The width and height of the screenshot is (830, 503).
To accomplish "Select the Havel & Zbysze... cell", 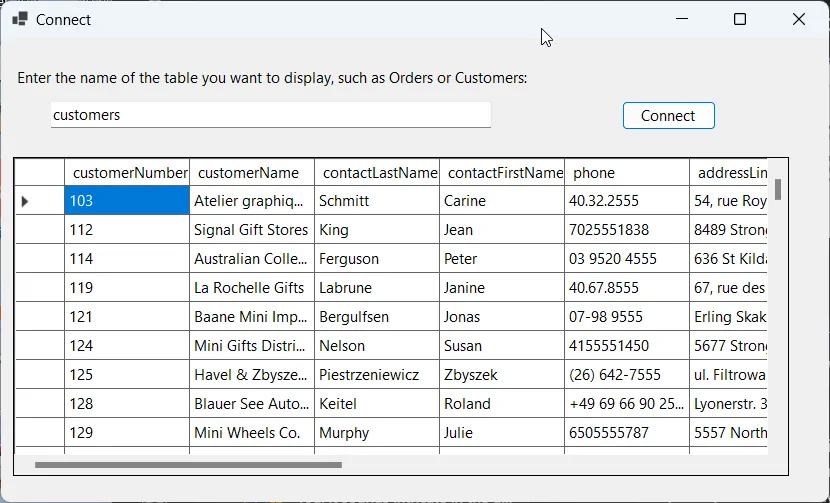I will click(251, 375).
